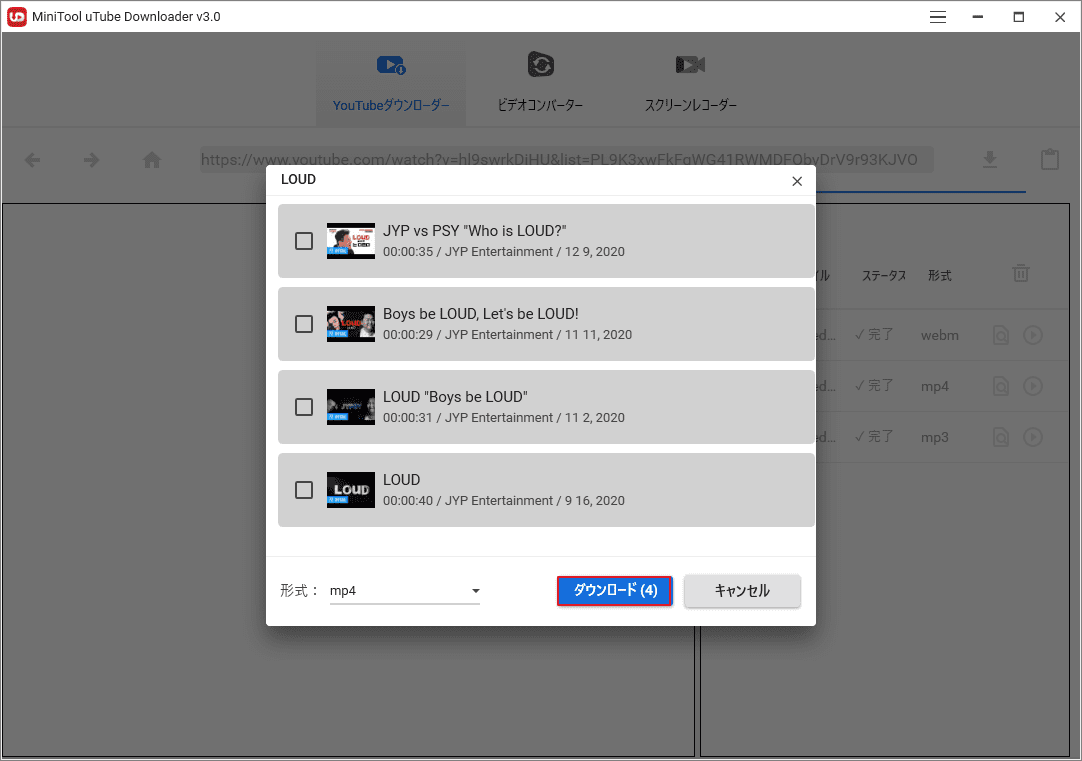The image size is (1082, 761).
Task: Click the MiniTool uTube Downloader logo icon
Action: pos(17,17)
